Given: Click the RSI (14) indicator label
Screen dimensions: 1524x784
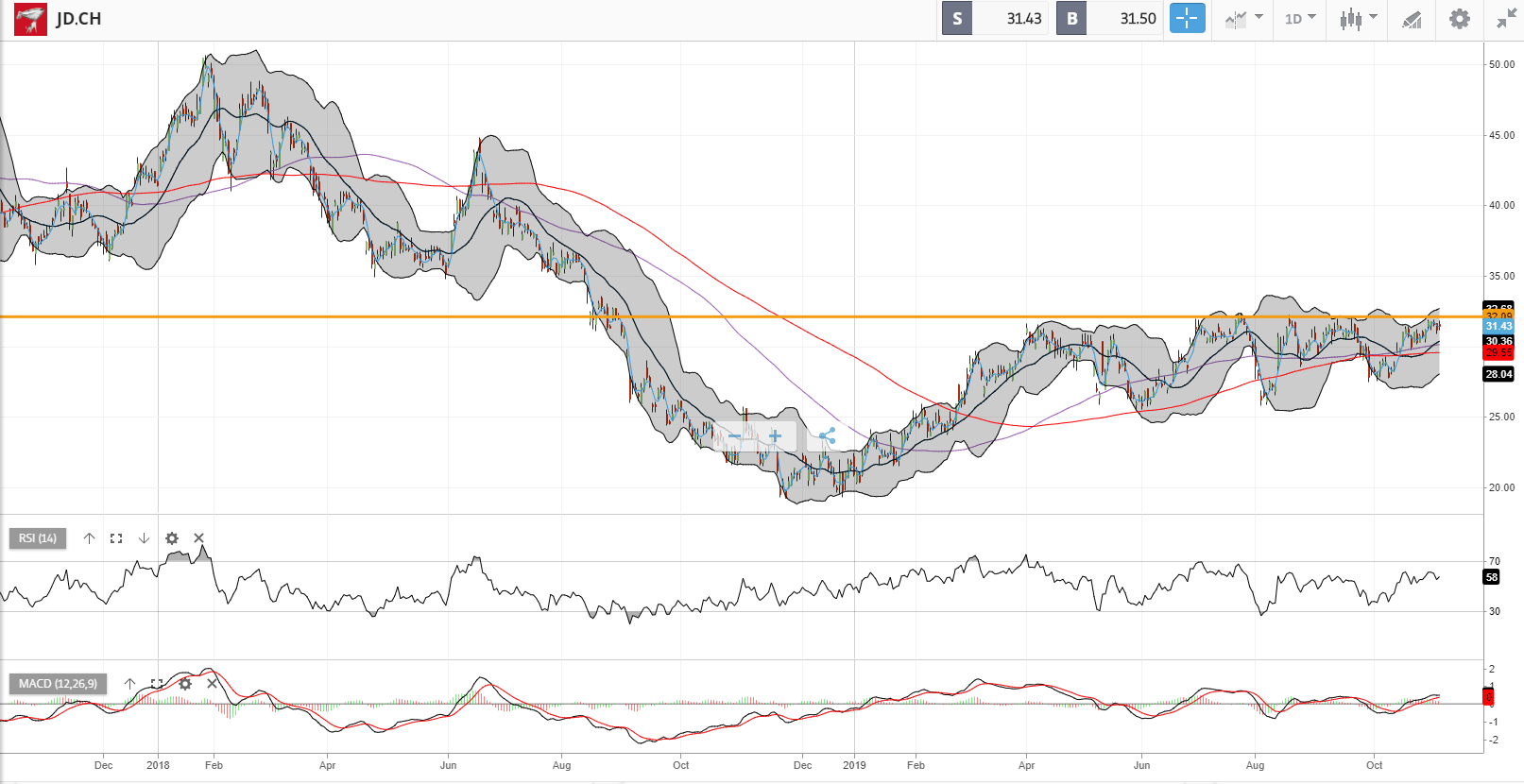Looking at the screenshot, I should (x=38, y=538).
